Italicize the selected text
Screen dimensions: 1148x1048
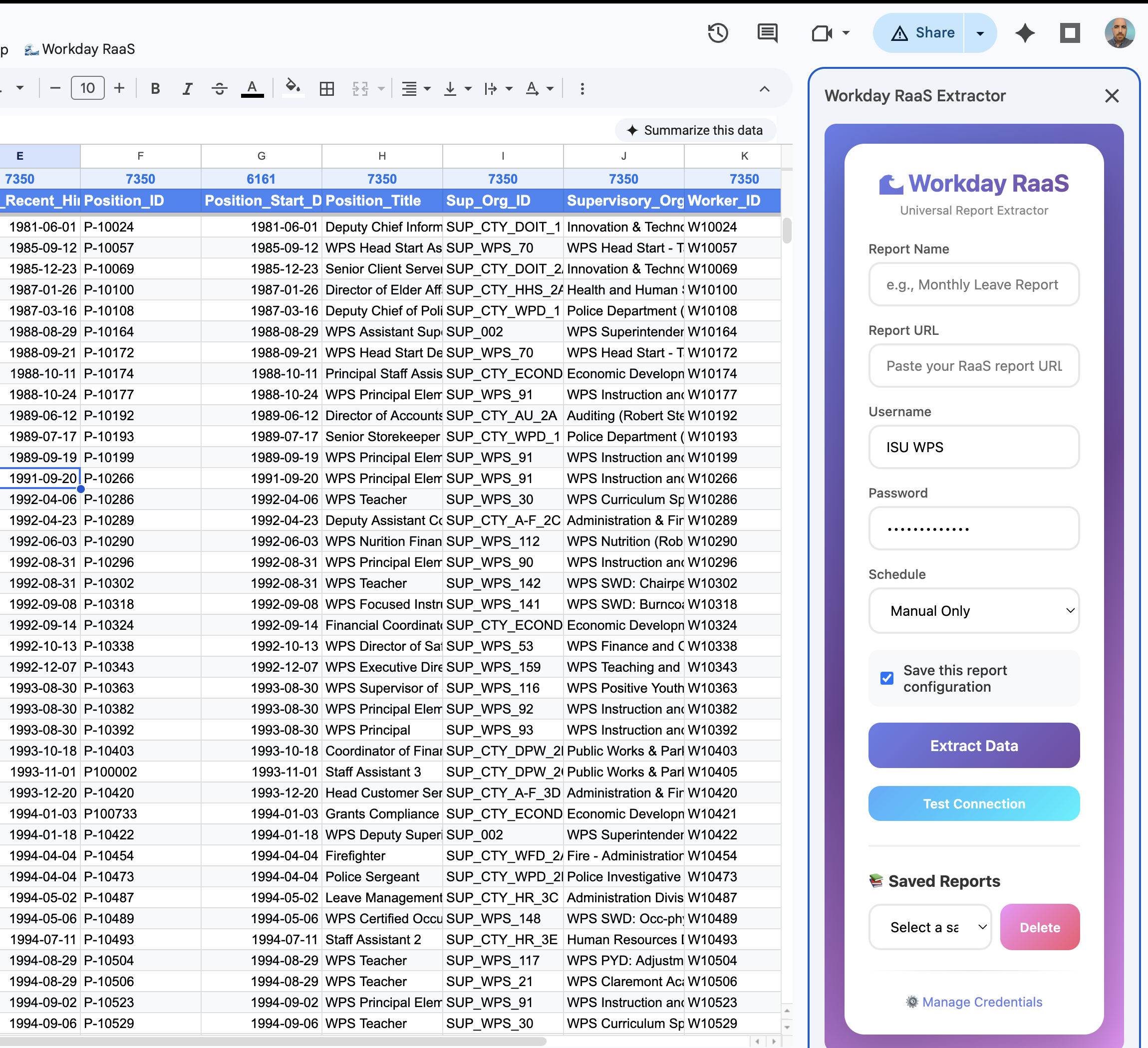[x=187, y=88]
